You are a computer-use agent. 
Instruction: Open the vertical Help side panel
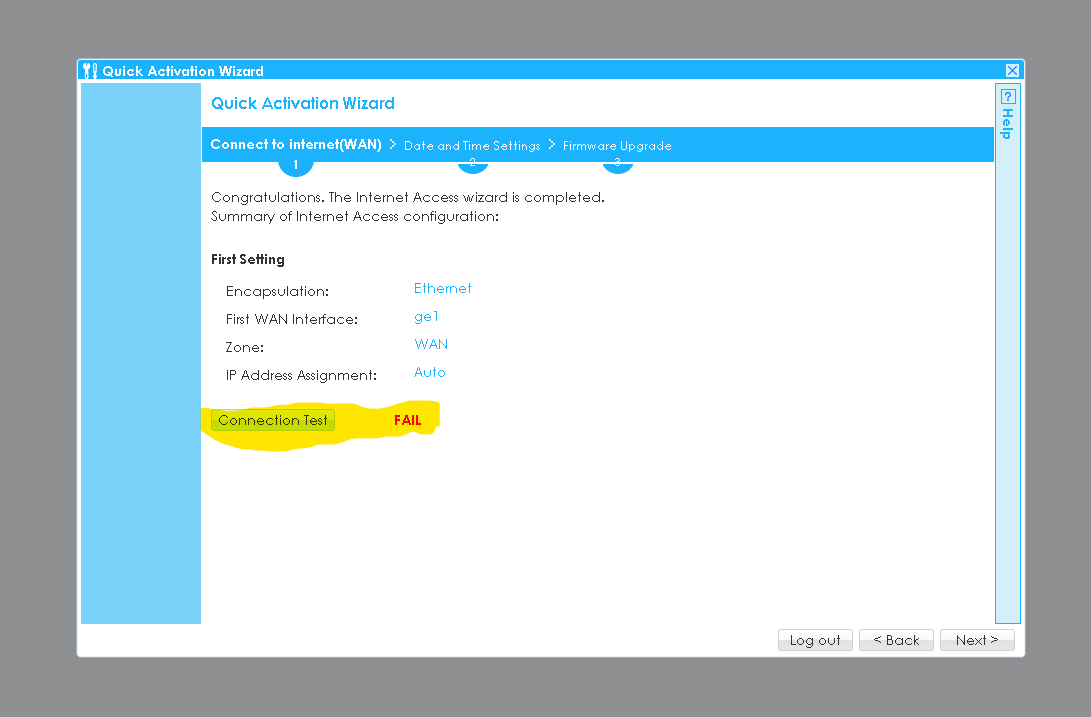(x=1008, y=124)
